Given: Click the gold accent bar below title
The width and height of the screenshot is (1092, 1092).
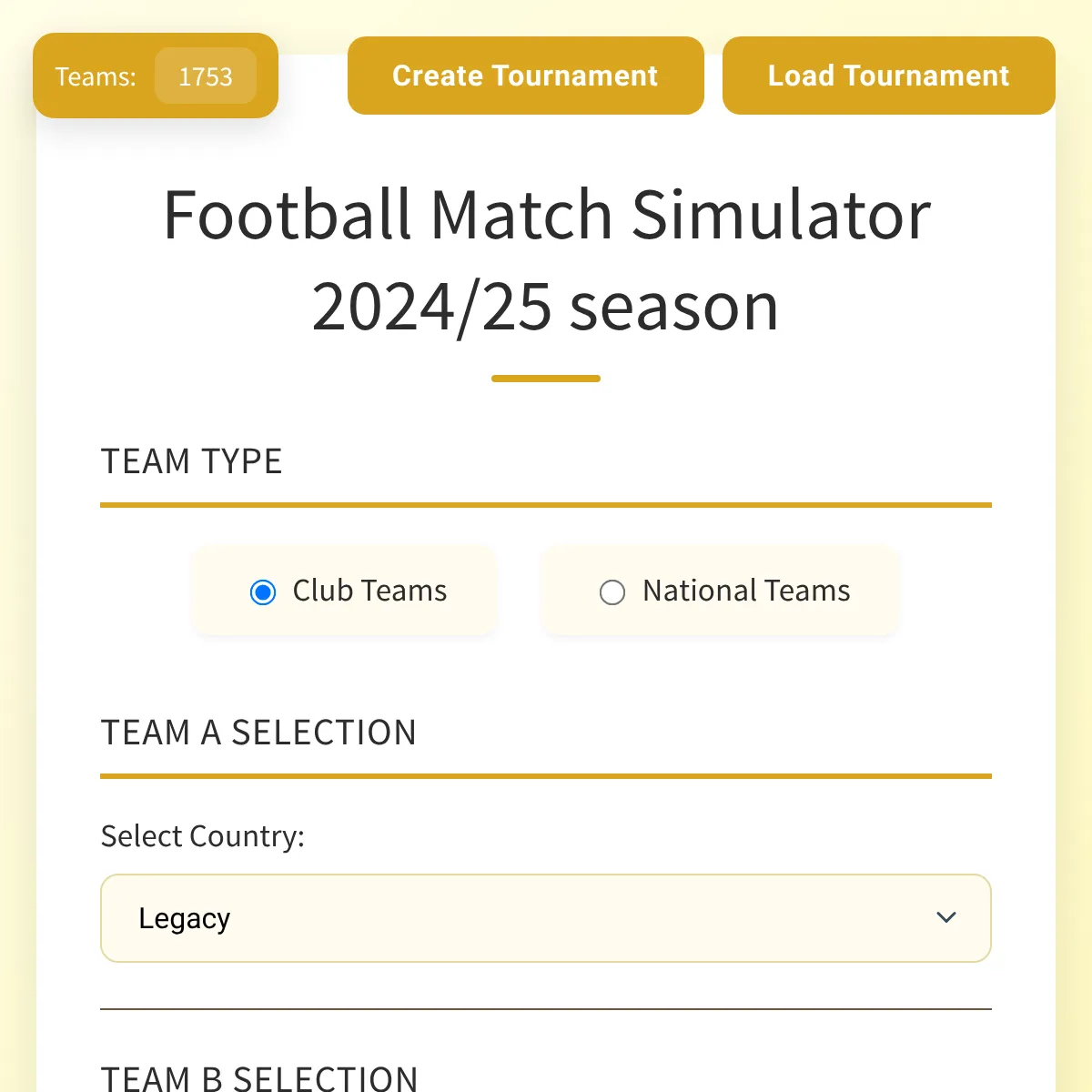Looking at the screenshot, I should (x=546, y=379).
